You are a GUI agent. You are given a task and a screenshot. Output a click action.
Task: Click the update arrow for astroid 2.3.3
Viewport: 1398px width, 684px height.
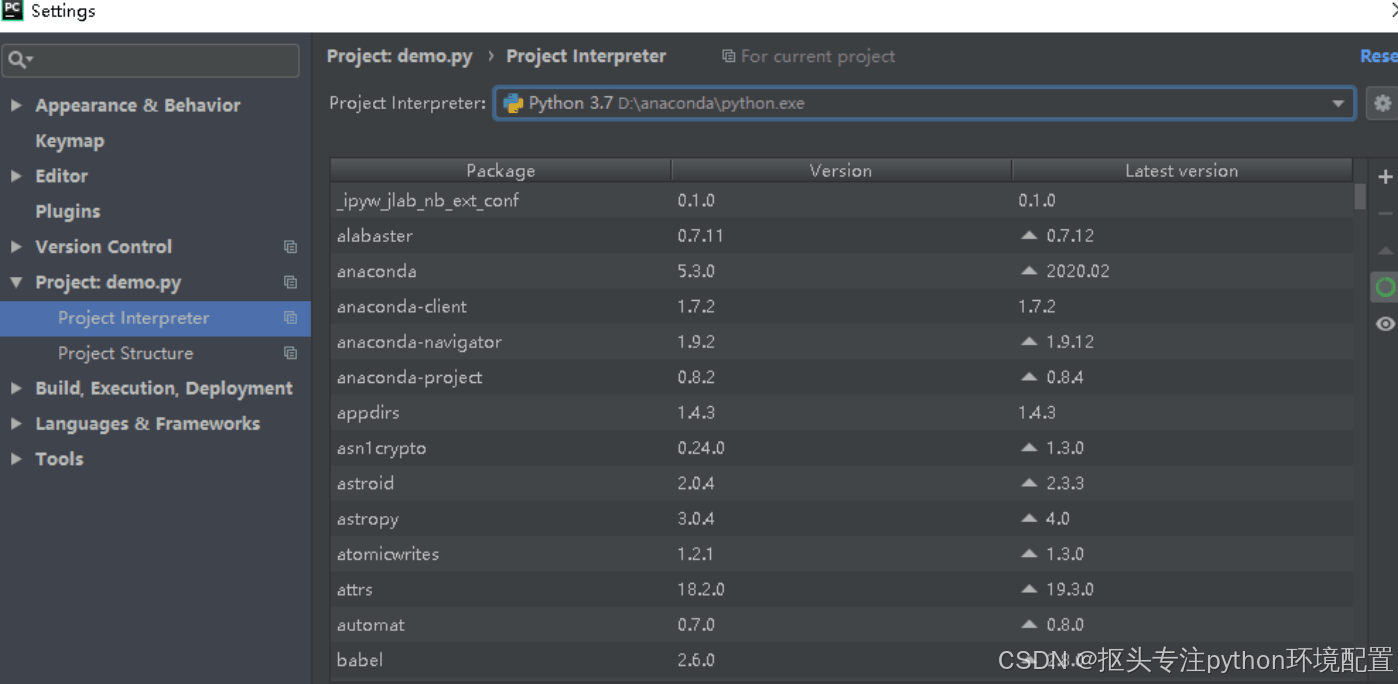(1029, 483)
